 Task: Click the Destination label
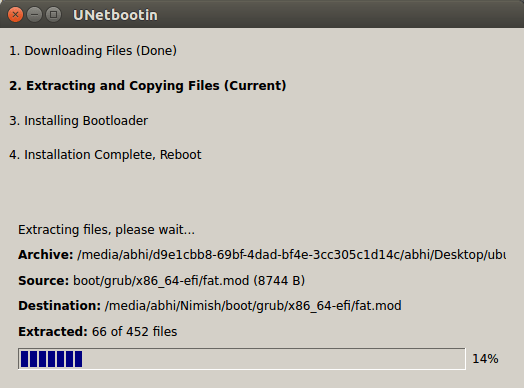(x=59, y=306)
